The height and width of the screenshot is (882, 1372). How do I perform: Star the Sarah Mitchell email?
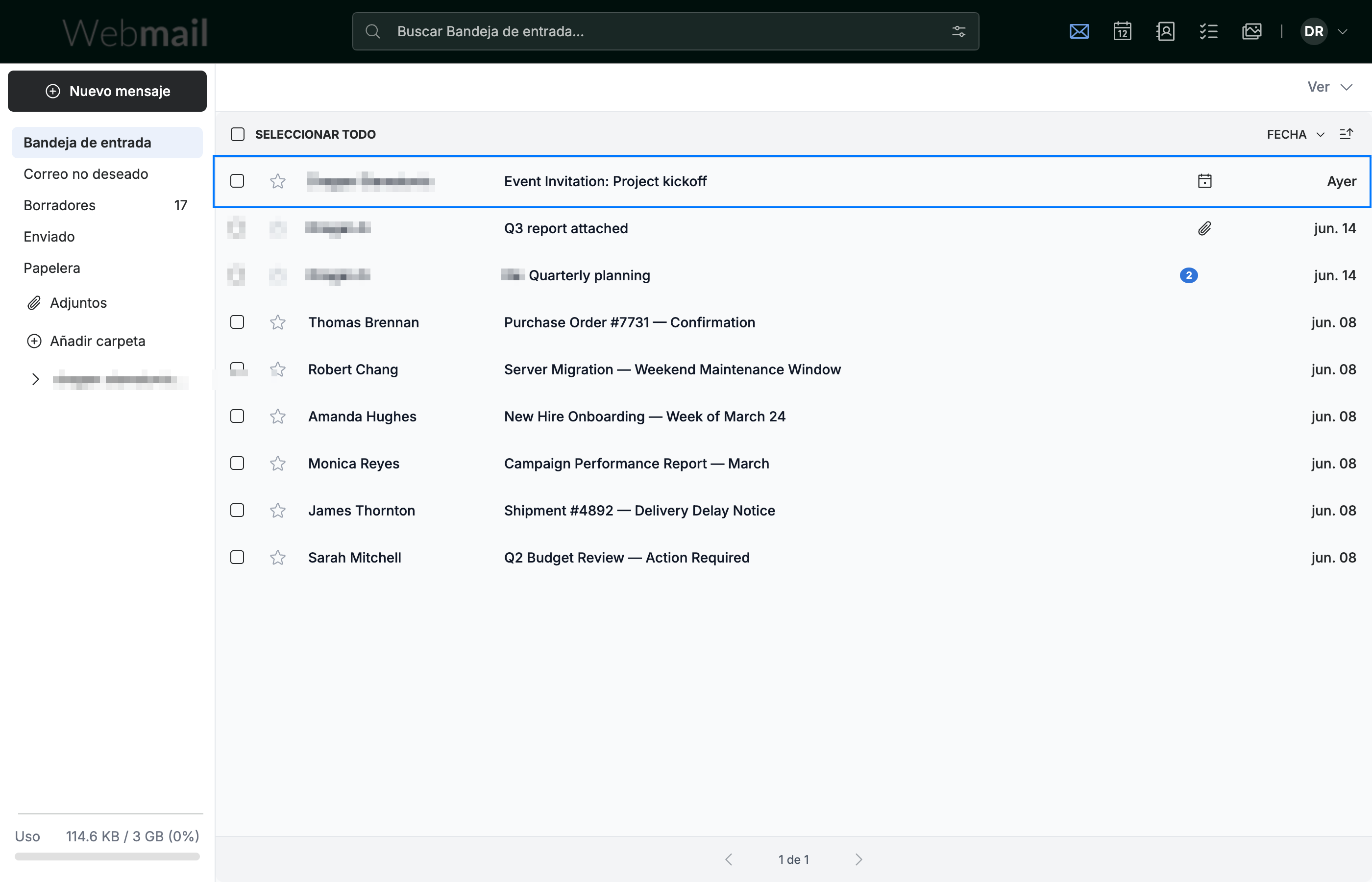(278, 557)
